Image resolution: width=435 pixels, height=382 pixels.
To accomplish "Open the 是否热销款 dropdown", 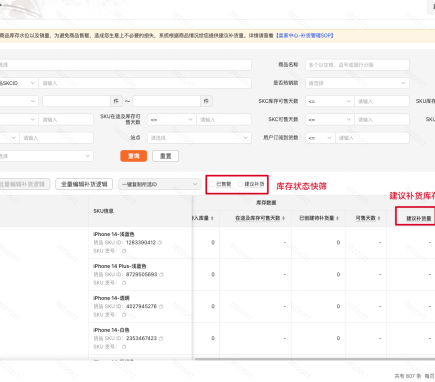I will point(357,83).
